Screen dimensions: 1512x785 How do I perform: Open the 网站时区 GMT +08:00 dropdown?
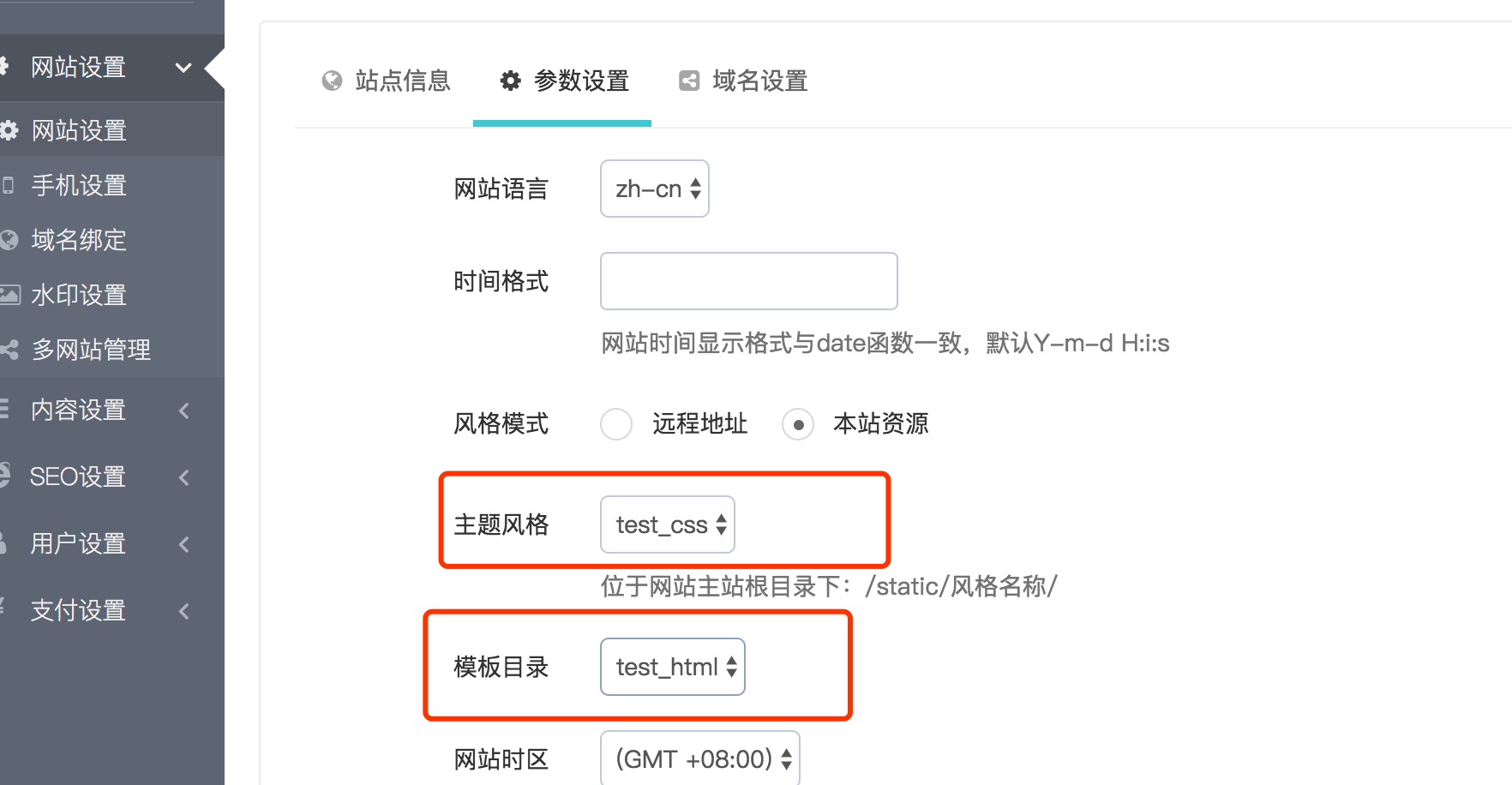click(x=700, y=758)
